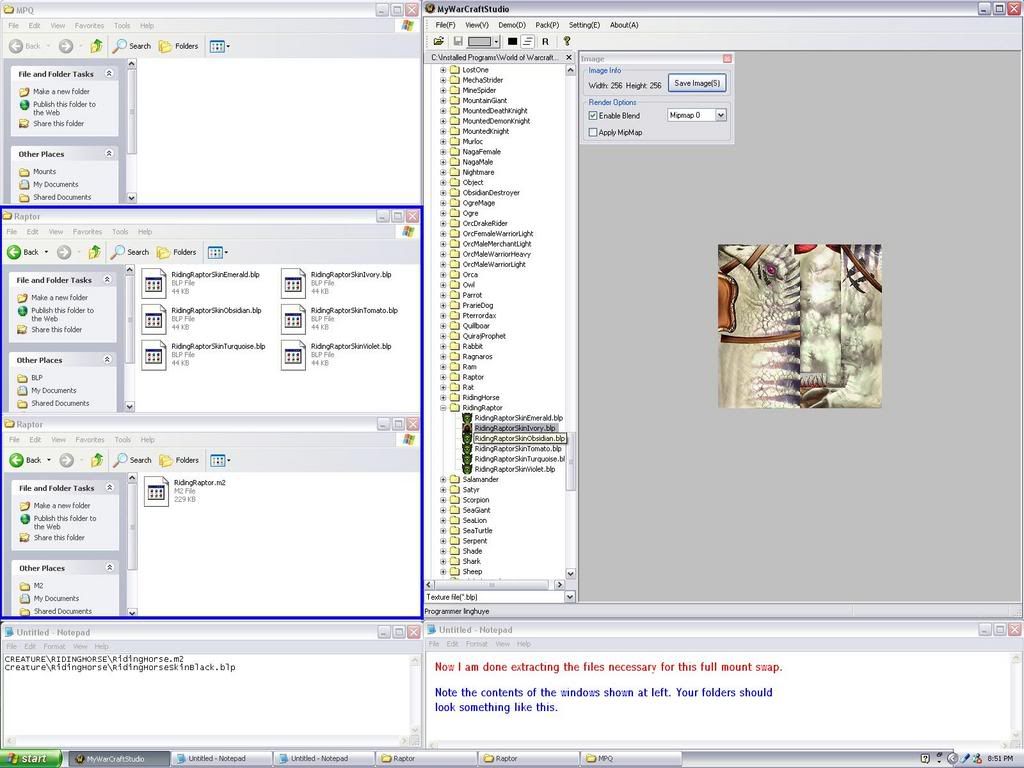Collapse Other Places in MPQ window
Viewport: 1024px width, 768px height.
pyautogui.click(x=109, y=153)
